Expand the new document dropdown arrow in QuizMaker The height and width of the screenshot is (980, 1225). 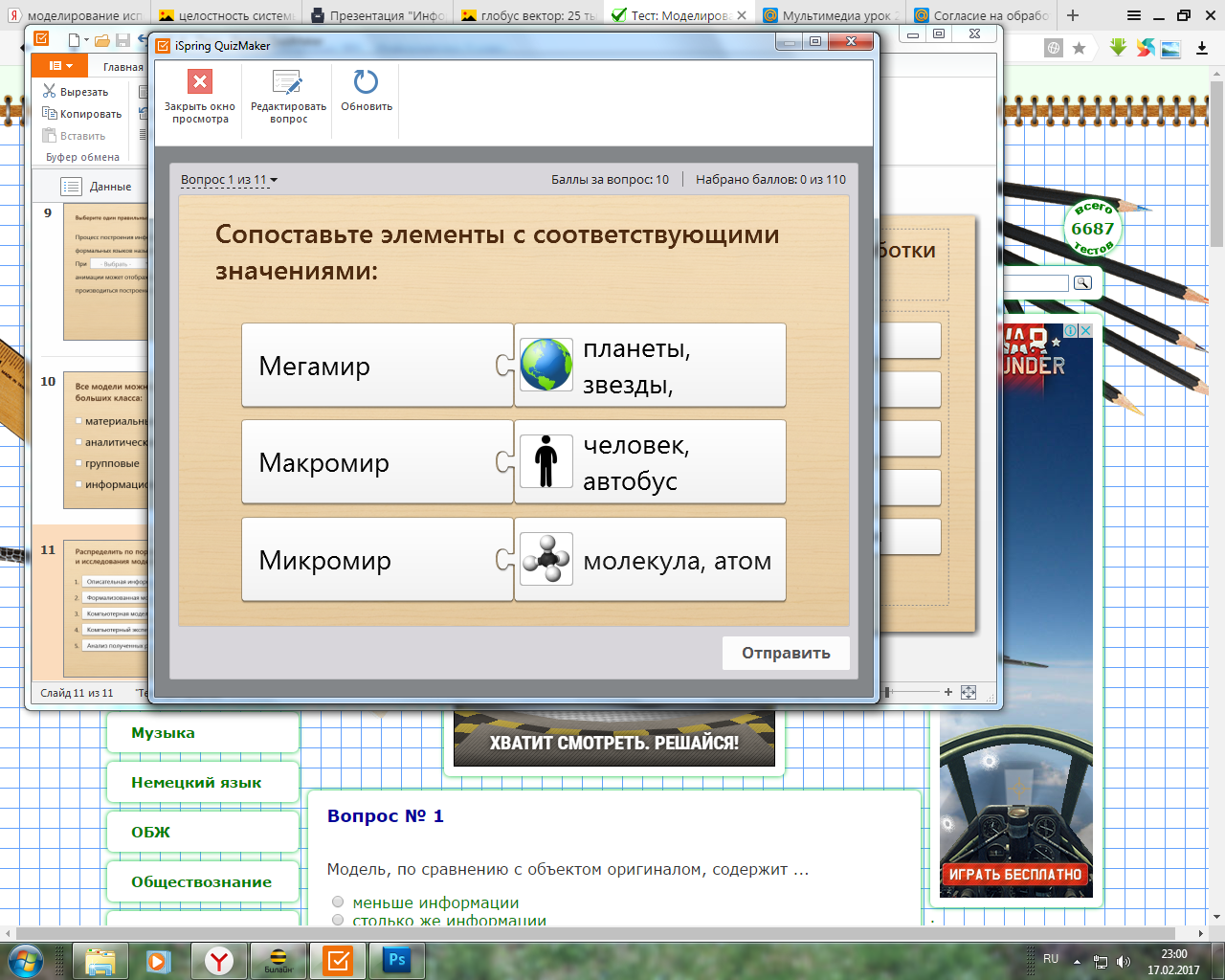pyautogui.click(x=86, y=40)
